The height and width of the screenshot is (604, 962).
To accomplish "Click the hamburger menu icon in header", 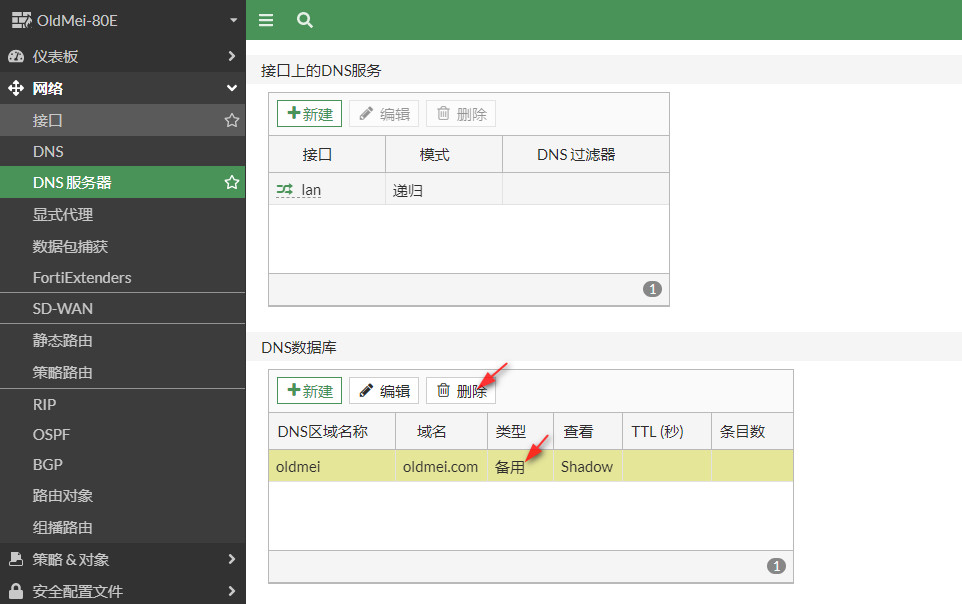I will (265, 20).
